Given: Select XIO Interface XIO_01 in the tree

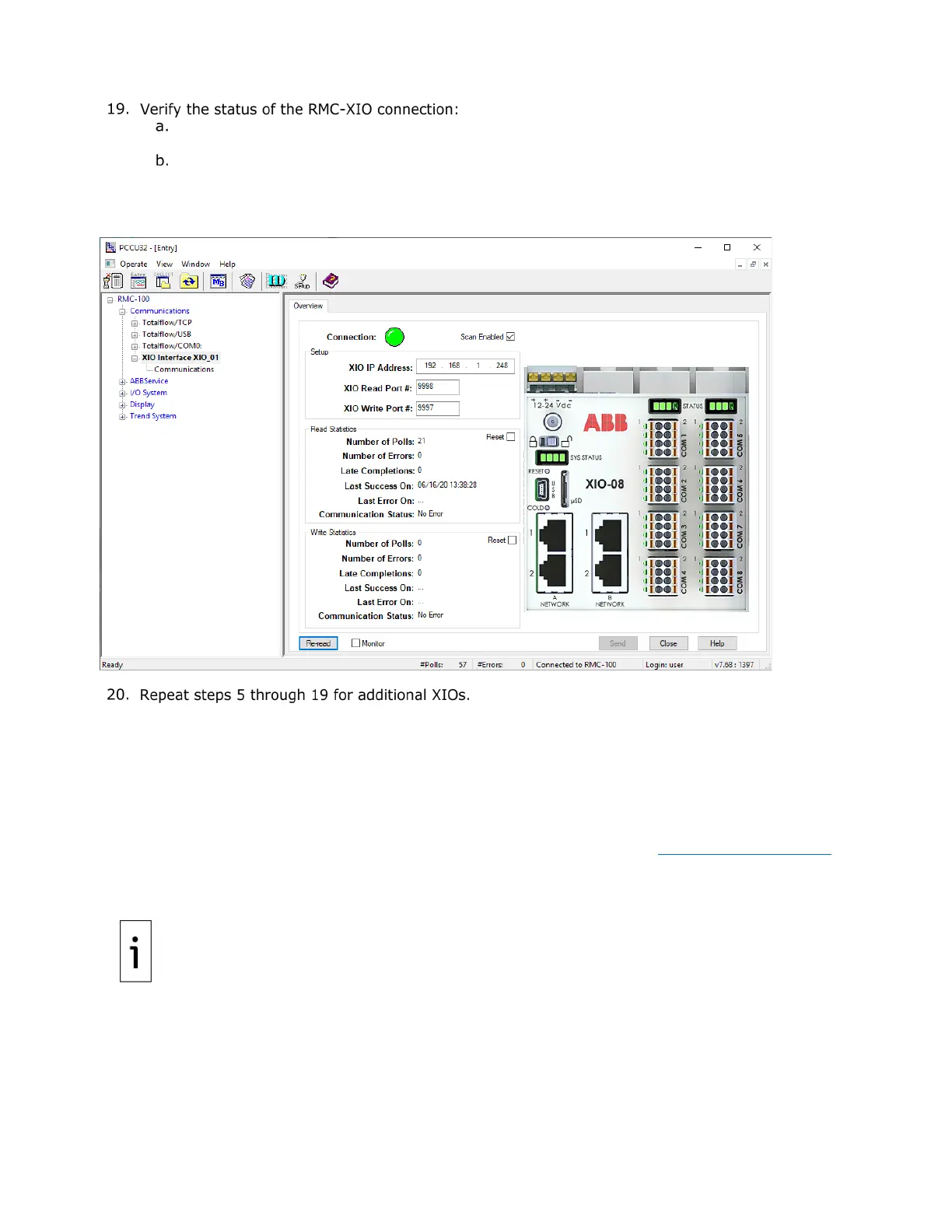Looking at the screenshot, I should point(180,358).
